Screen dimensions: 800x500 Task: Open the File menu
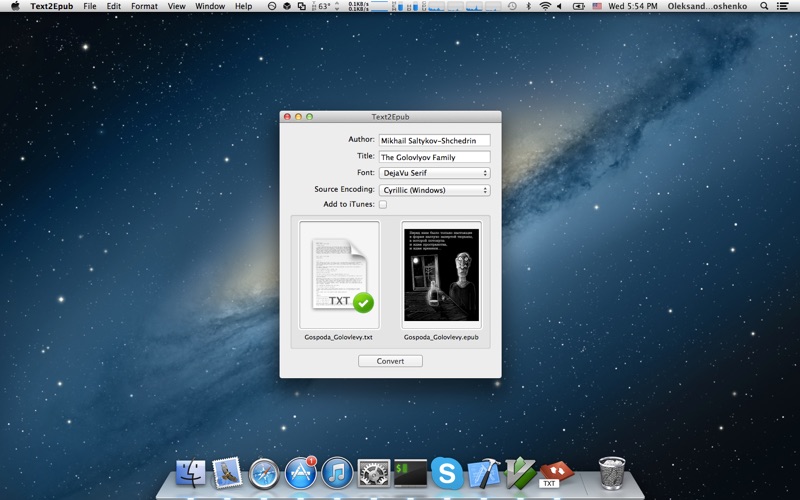click(90, 6)
